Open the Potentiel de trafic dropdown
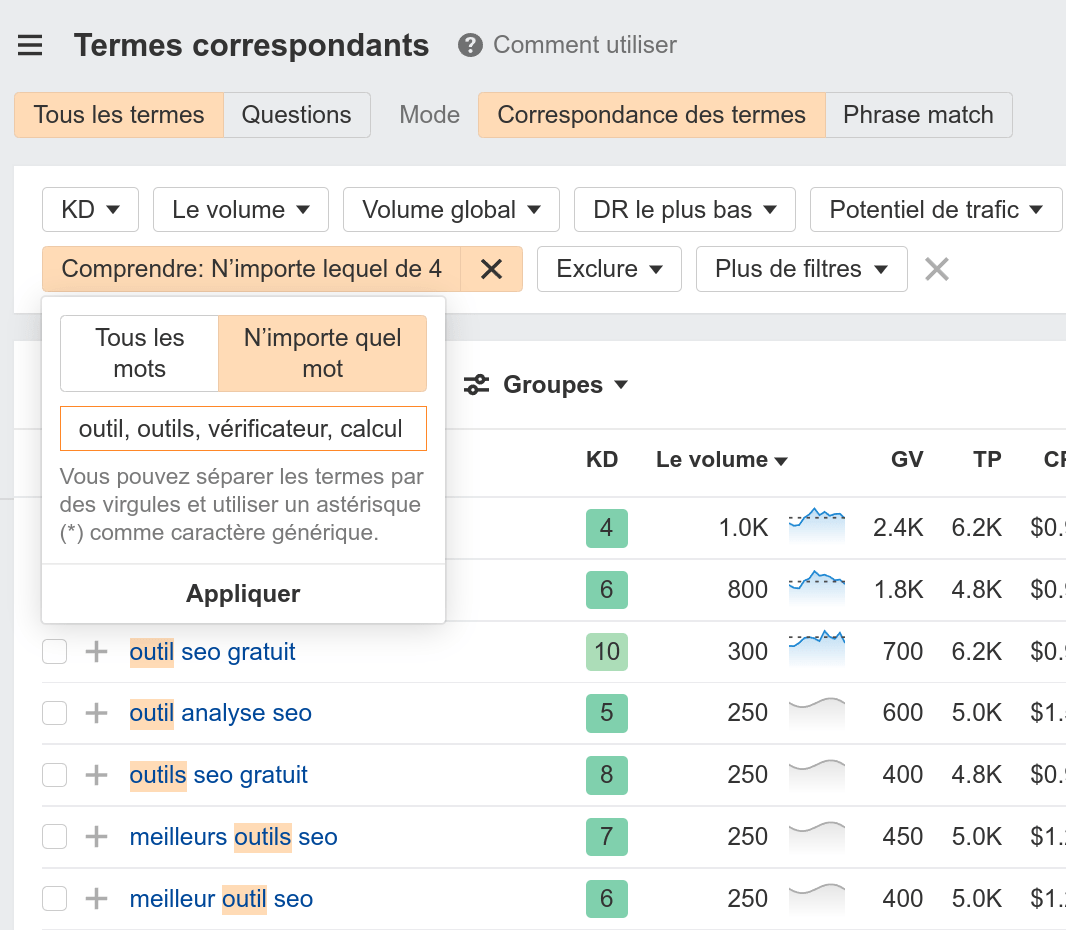The image size is (1066, 930). (x=935, y=209)
